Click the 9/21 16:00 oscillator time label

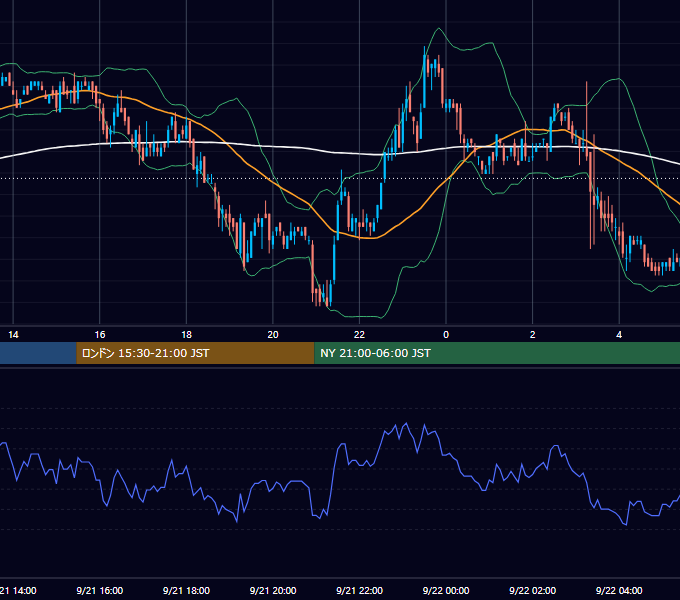(x=100, y=590)
